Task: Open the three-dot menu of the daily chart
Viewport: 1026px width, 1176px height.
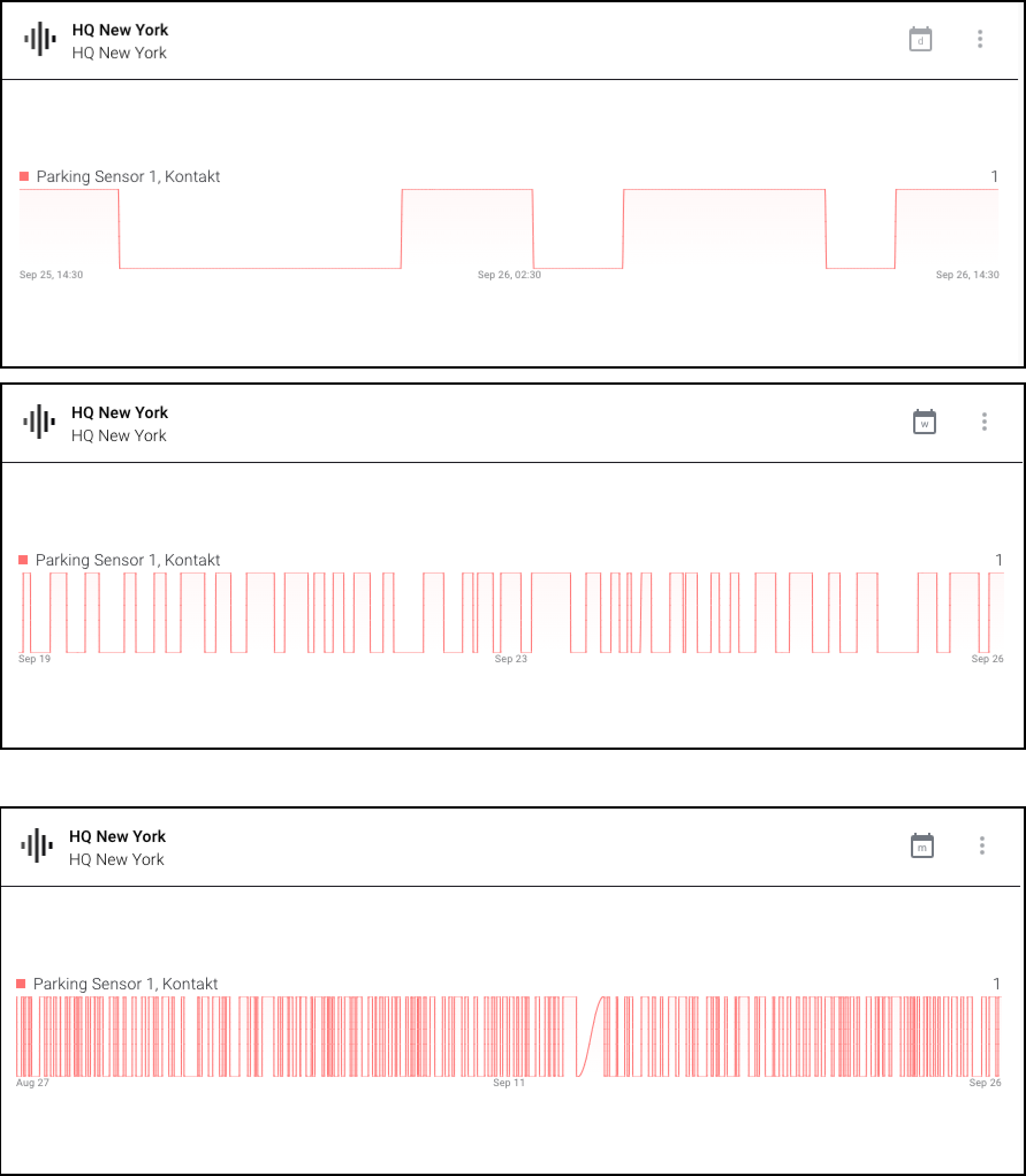Action: 980,39
